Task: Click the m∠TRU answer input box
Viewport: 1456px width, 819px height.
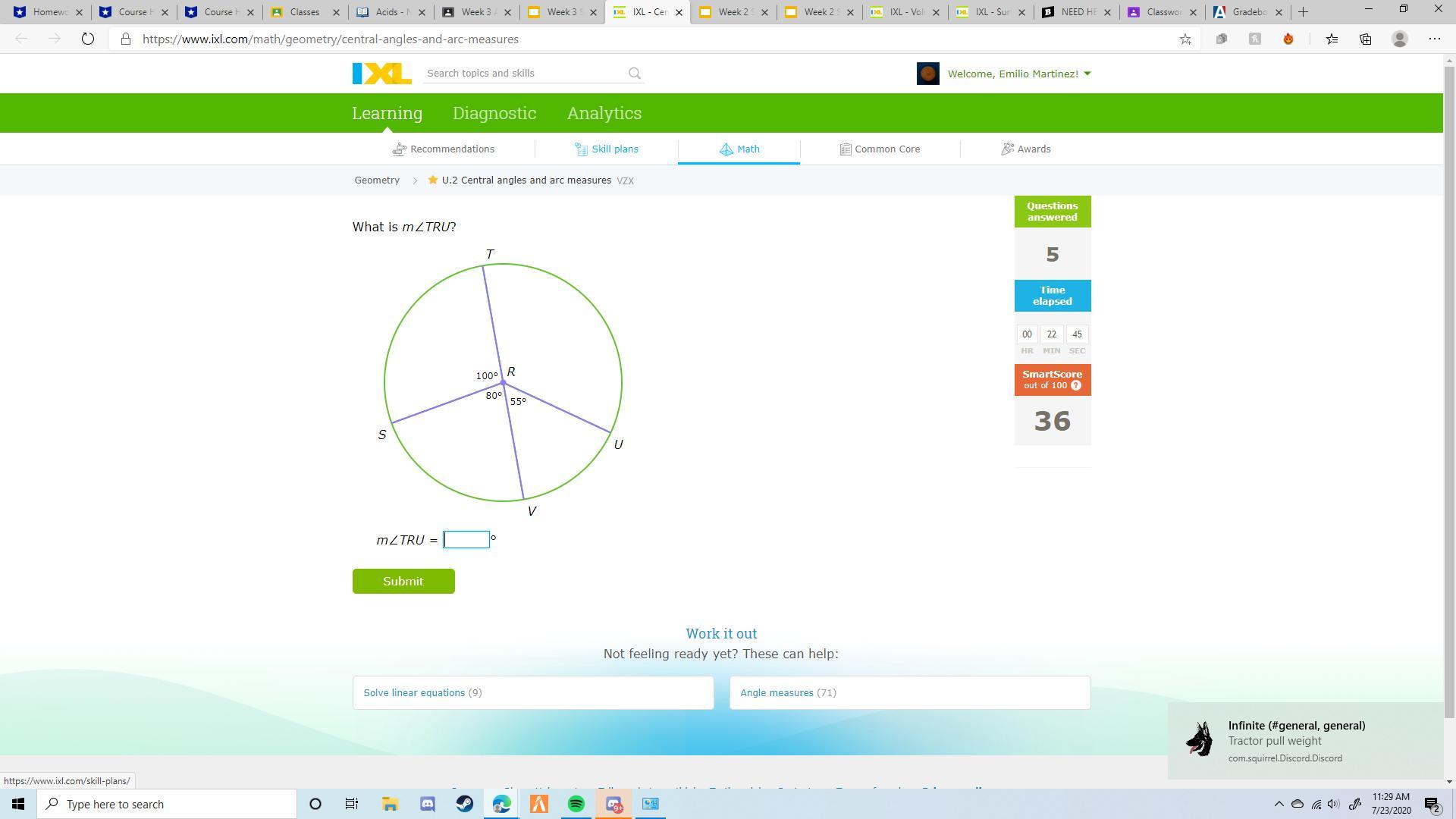Action: 466,540
